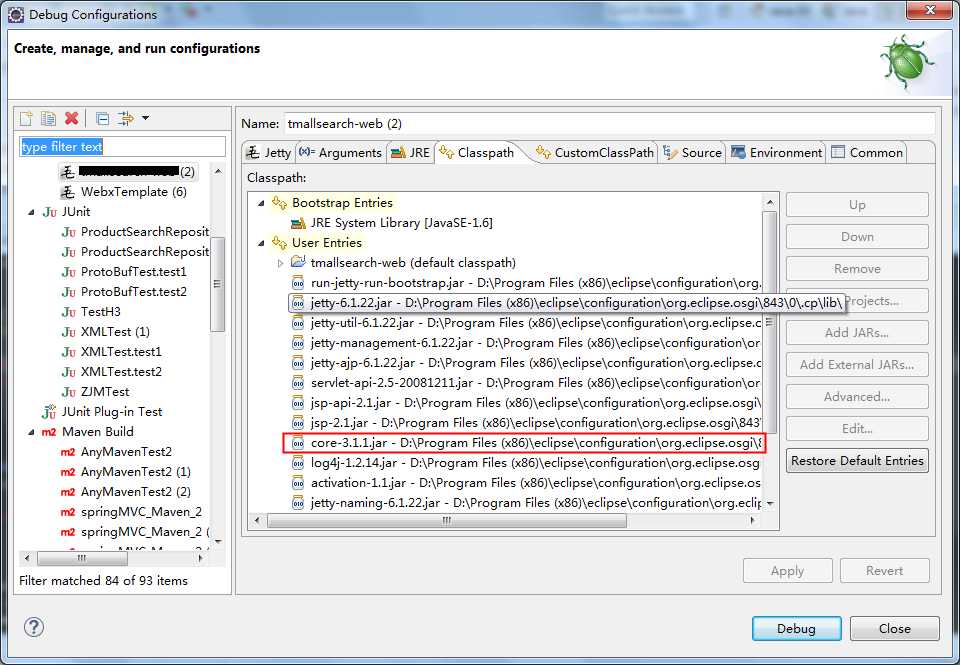Select ProtoBufTest.test1 configuration
This screenshot has height=665, width=960.
(133, 272)
